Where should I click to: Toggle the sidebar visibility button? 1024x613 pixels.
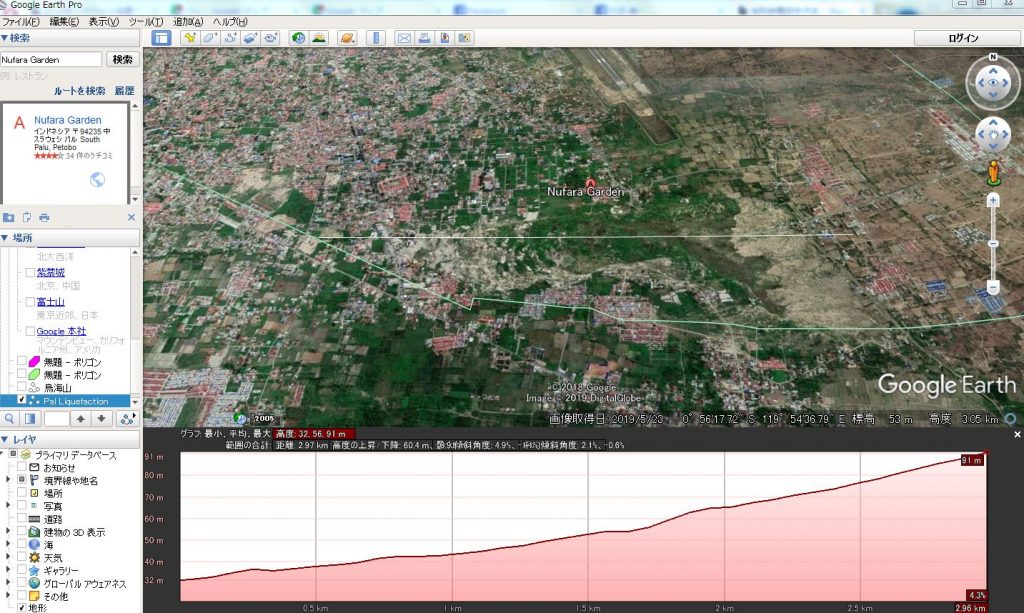point(161,38)
